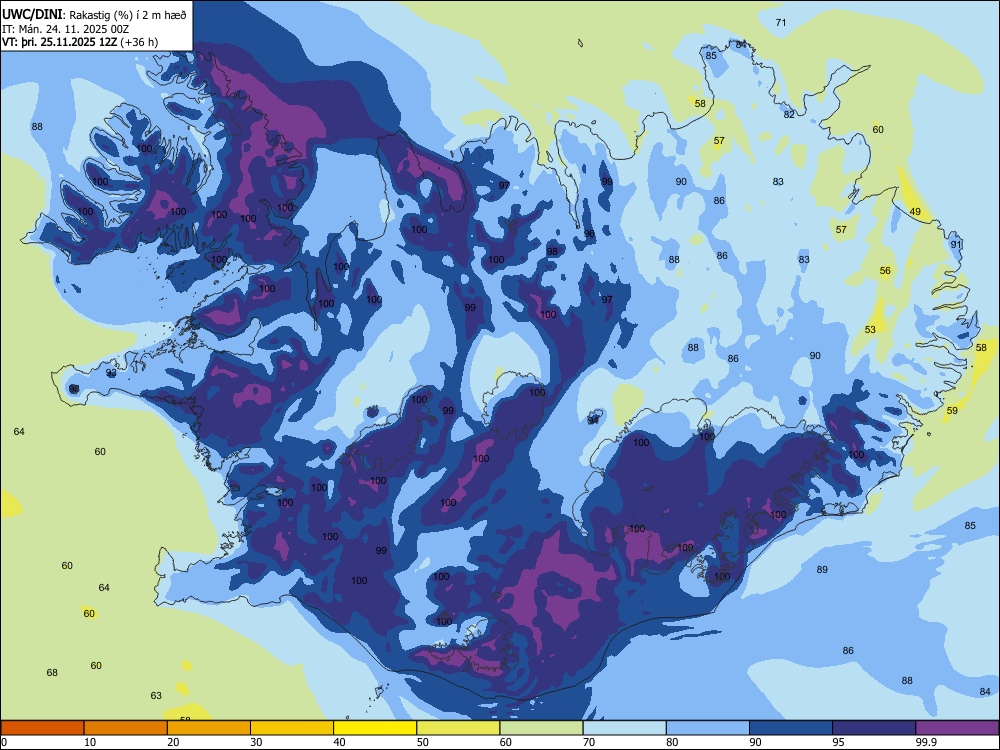
Task: Click the 'Rakastig (%) í 2 m hæð' label
Action: click(x=128, y=15)
